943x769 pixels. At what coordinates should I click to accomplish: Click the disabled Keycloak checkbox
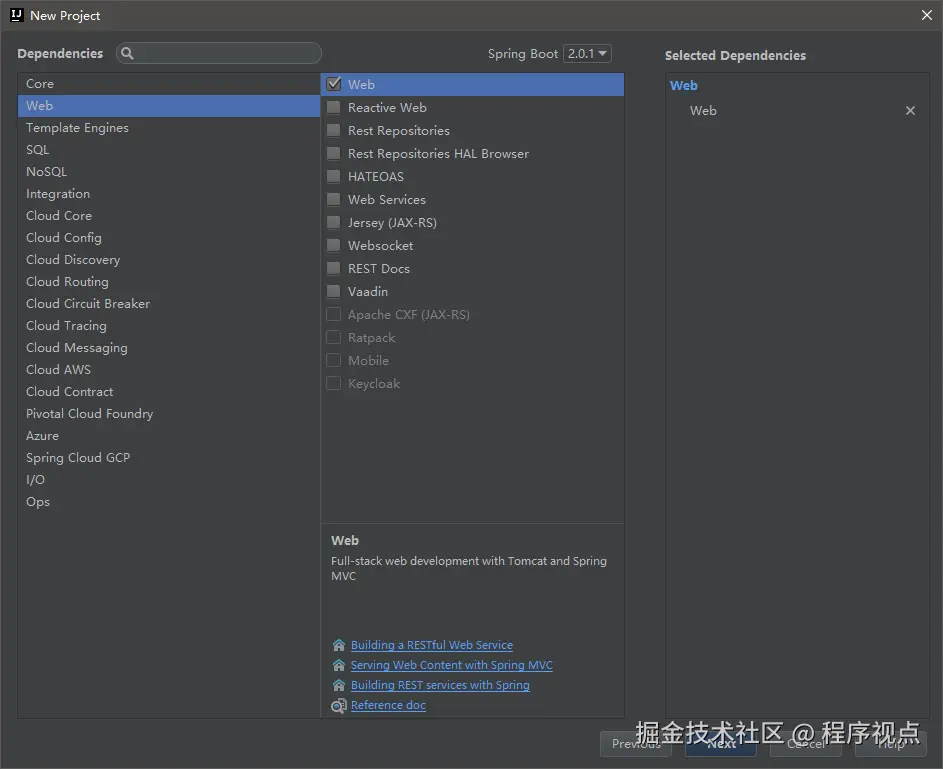333,384
